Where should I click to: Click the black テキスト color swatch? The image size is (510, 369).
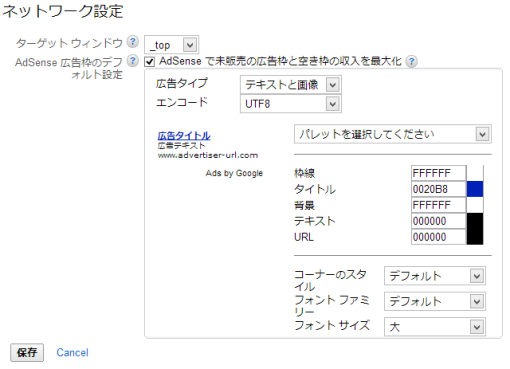coord(475,221)
